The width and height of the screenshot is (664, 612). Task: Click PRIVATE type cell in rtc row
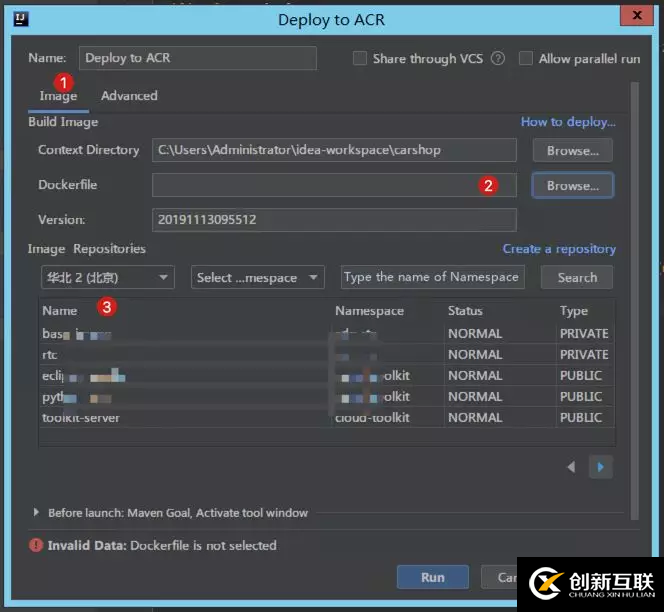click(x=584, y=354)
